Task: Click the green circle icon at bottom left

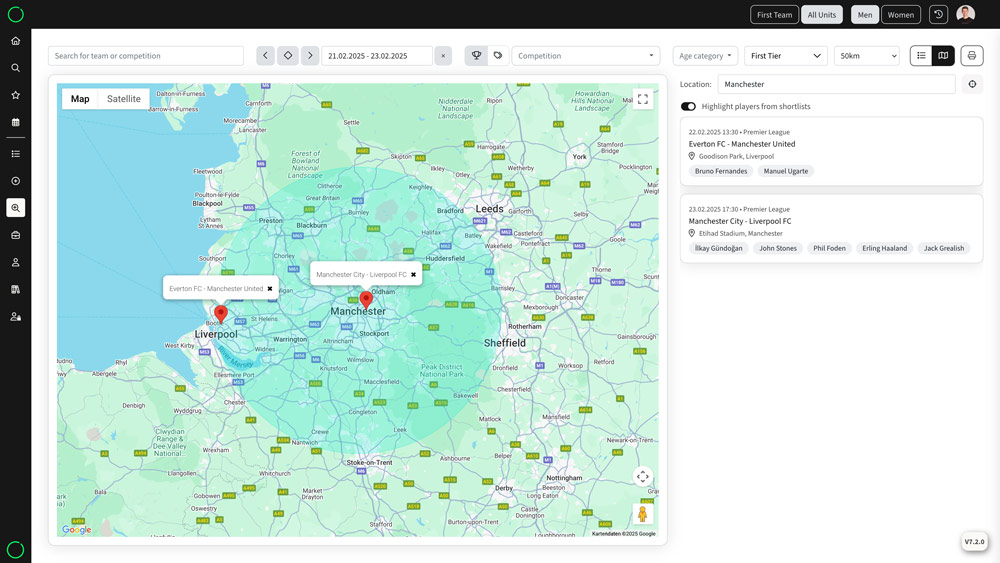Action: coord(15,549)
